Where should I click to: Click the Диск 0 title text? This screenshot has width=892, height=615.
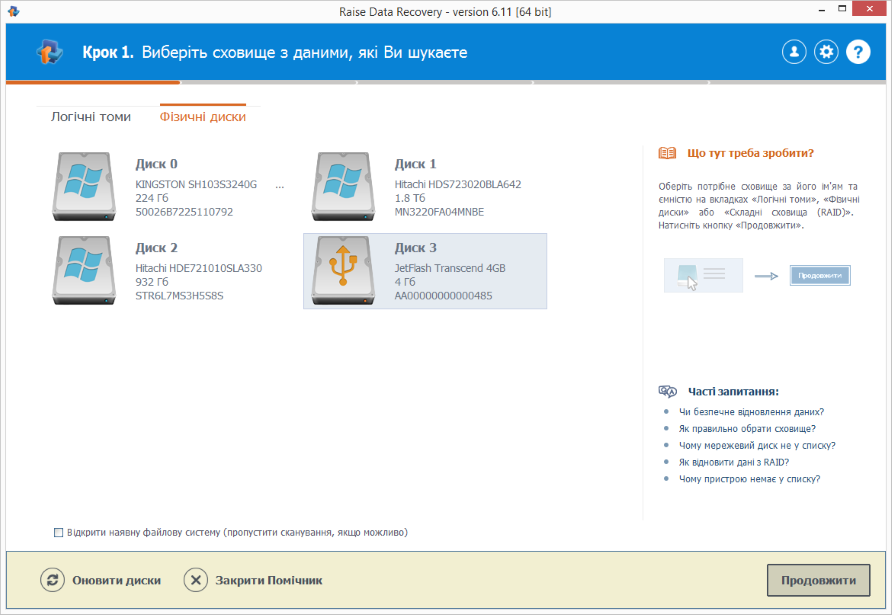156,164
